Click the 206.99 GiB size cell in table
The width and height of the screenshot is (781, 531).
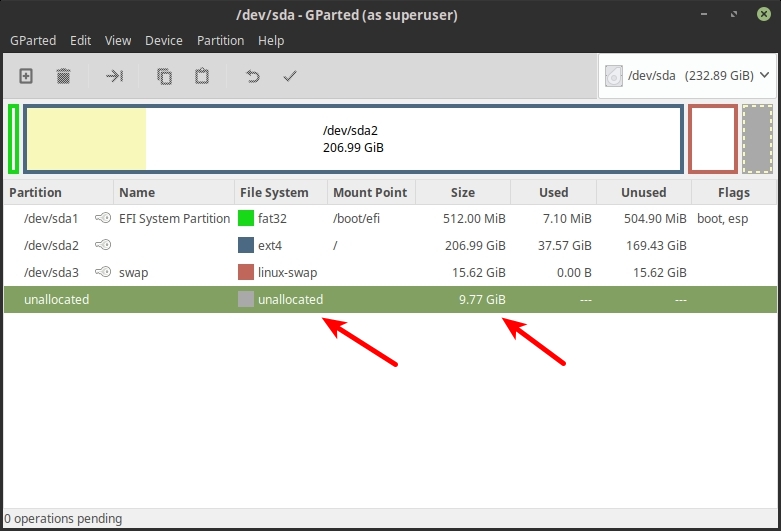click(x=475, y=246)
